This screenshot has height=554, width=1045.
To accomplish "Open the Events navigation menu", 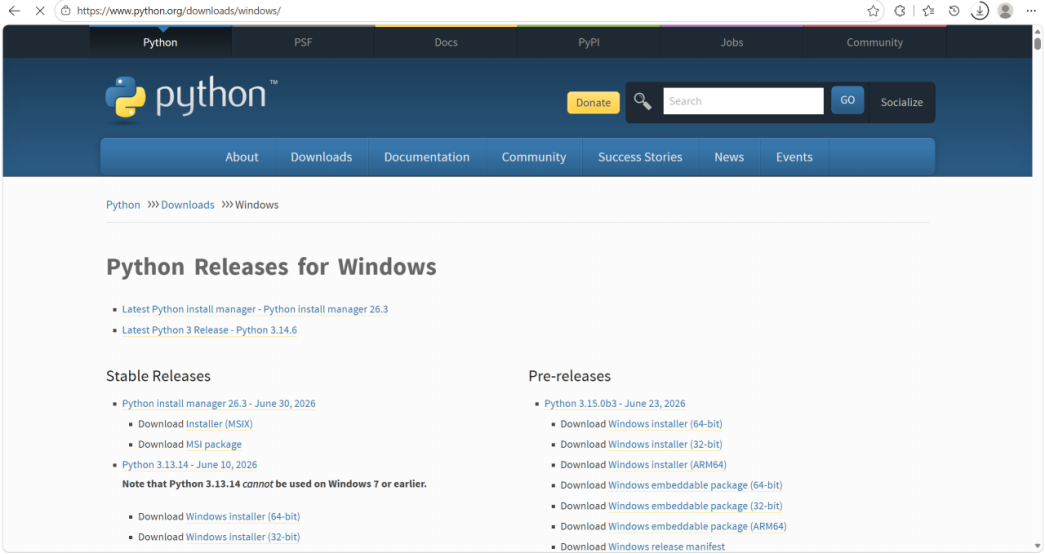I will [x=794, y=157].
